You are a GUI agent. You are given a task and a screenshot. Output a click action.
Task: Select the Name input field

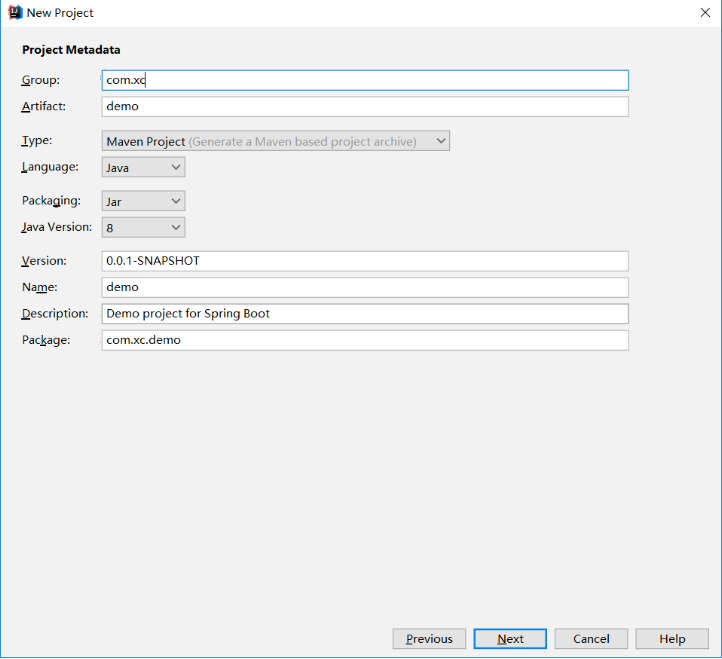pos(365,287)
